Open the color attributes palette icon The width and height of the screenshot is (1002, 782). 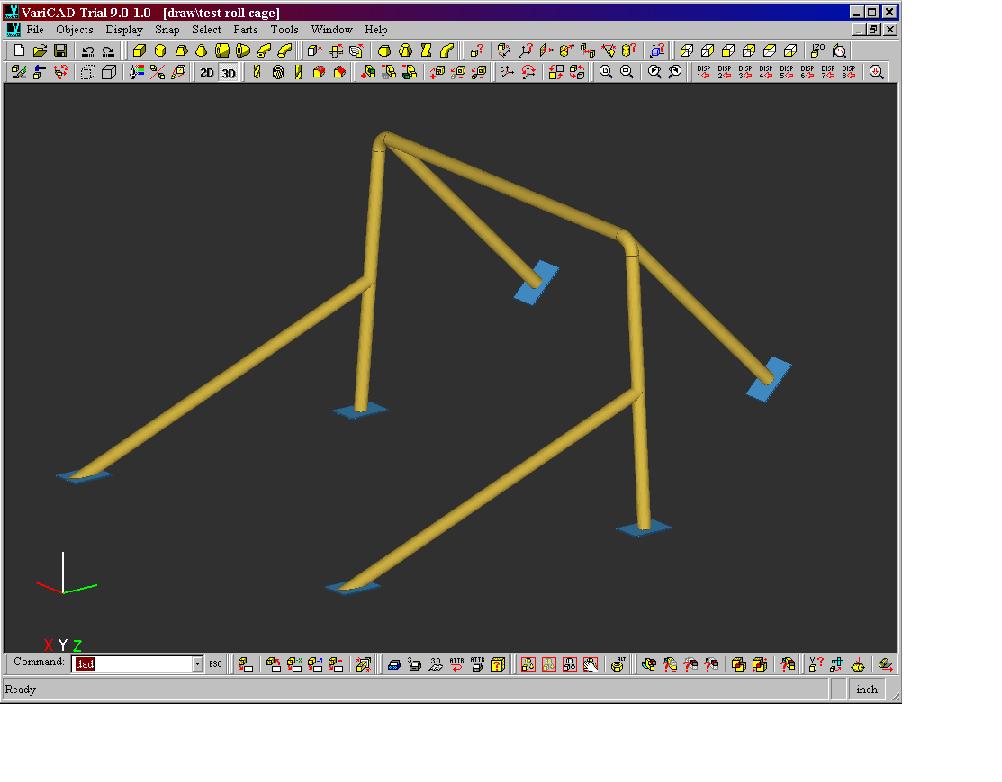[138, 72]
